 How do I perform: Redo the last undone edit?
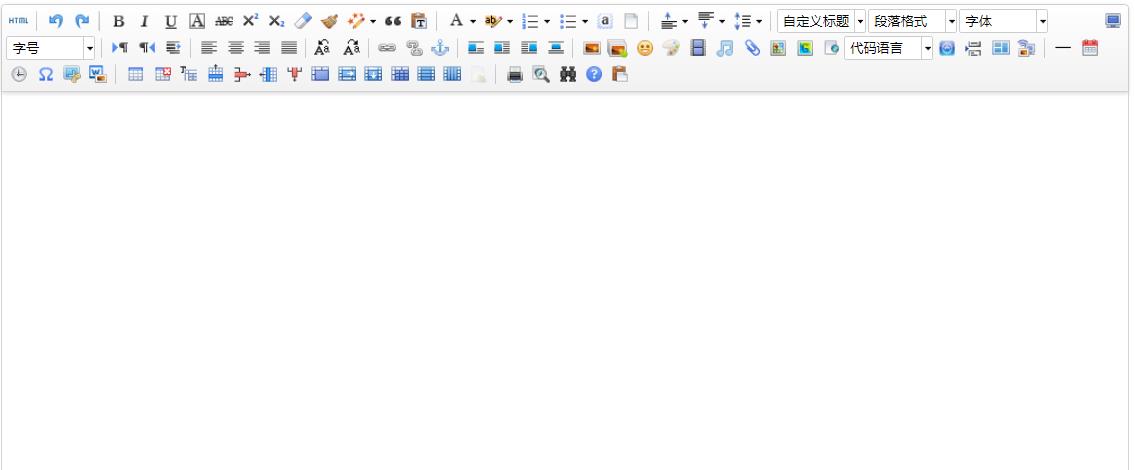(x=82, y=21)
